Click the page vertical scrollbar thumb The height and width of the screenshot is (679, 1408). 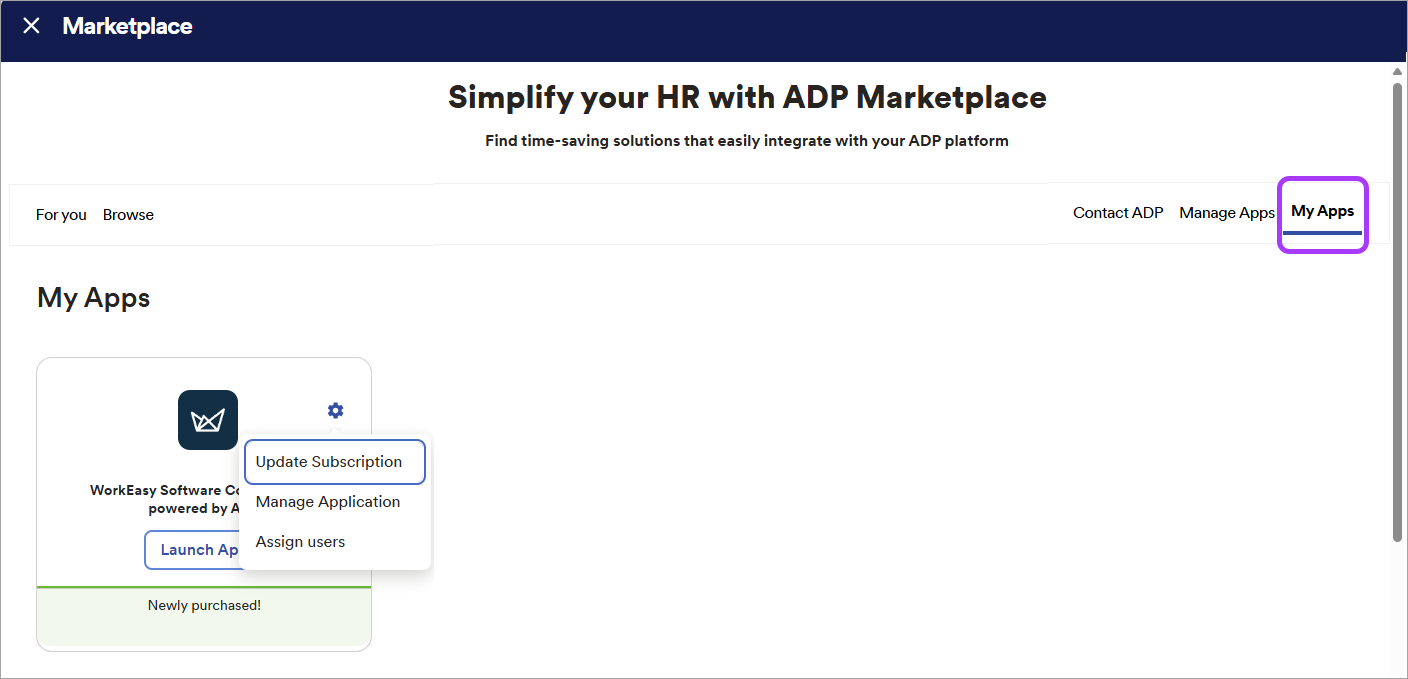click(1397, 312)
